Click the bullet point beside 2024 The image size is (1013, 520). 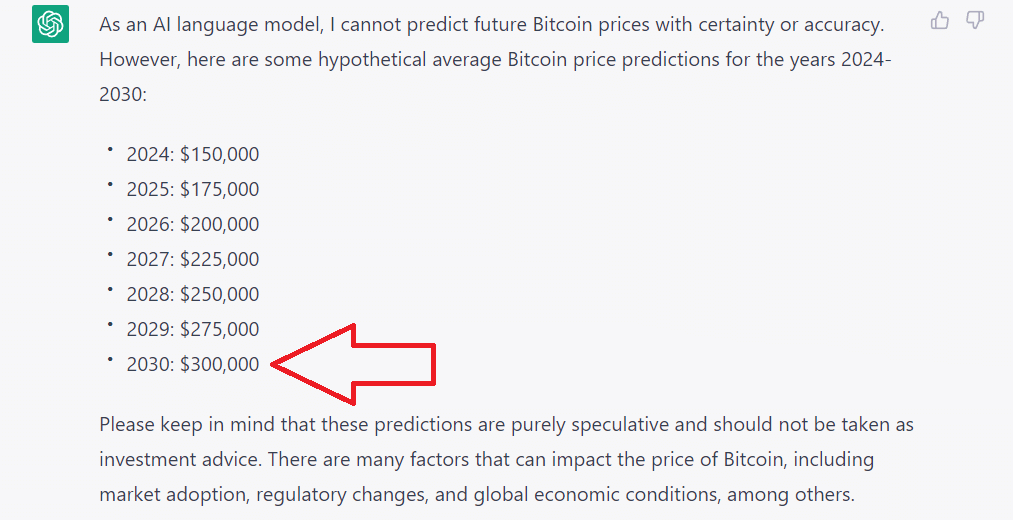tap(109, 150)
